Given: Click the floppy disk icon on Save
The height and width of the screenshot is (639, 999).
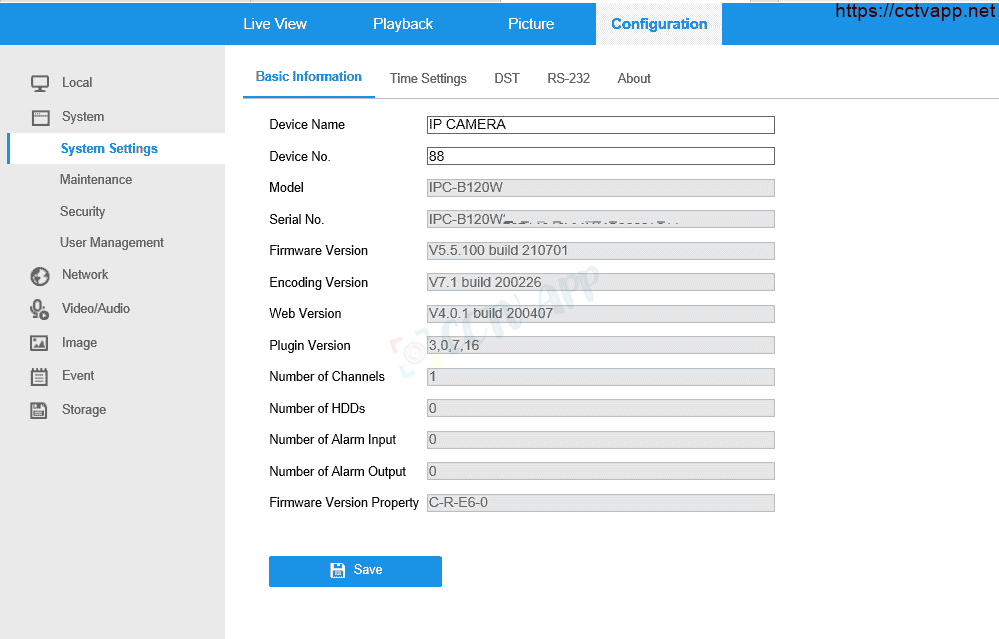Looking at the screenshot, I should [x=338, y=570].
